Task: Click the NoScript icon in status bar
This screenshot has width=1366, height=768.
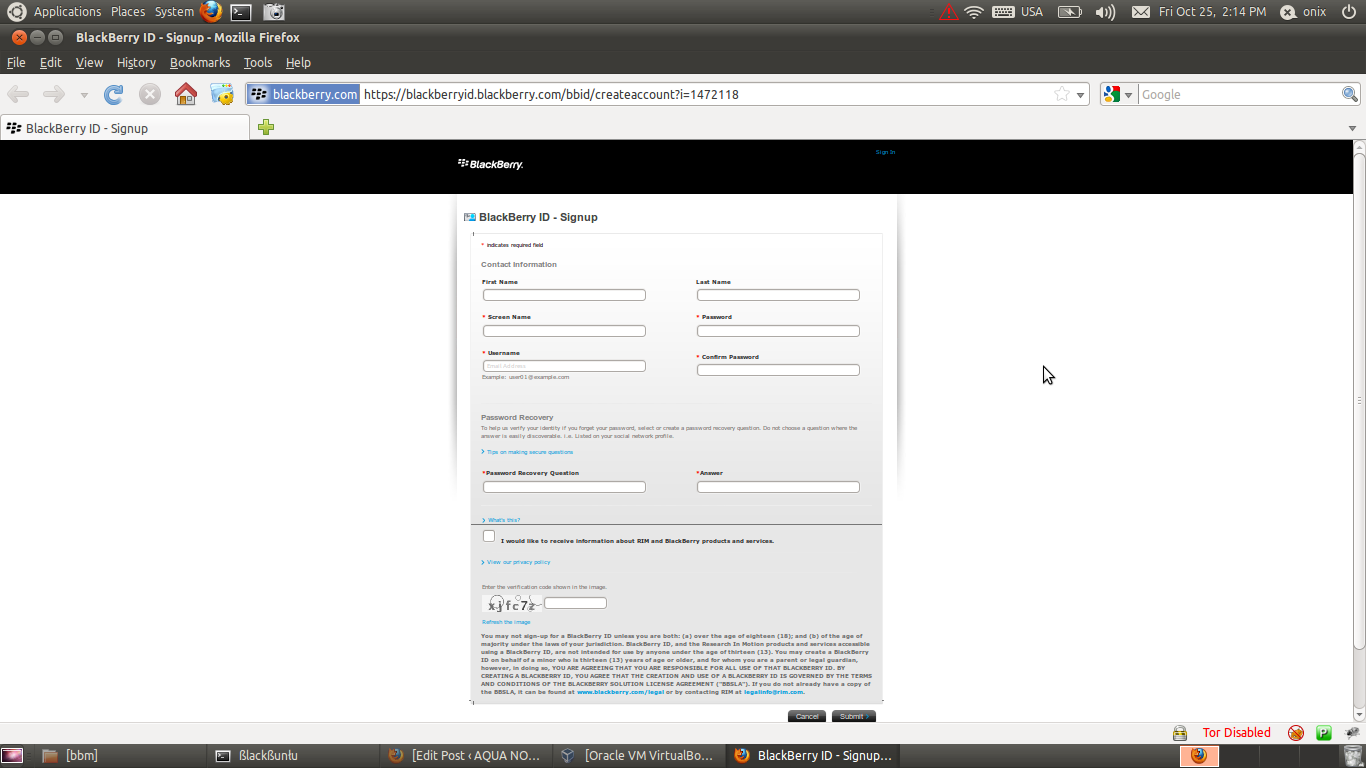Action: (x=1296, y=733)
